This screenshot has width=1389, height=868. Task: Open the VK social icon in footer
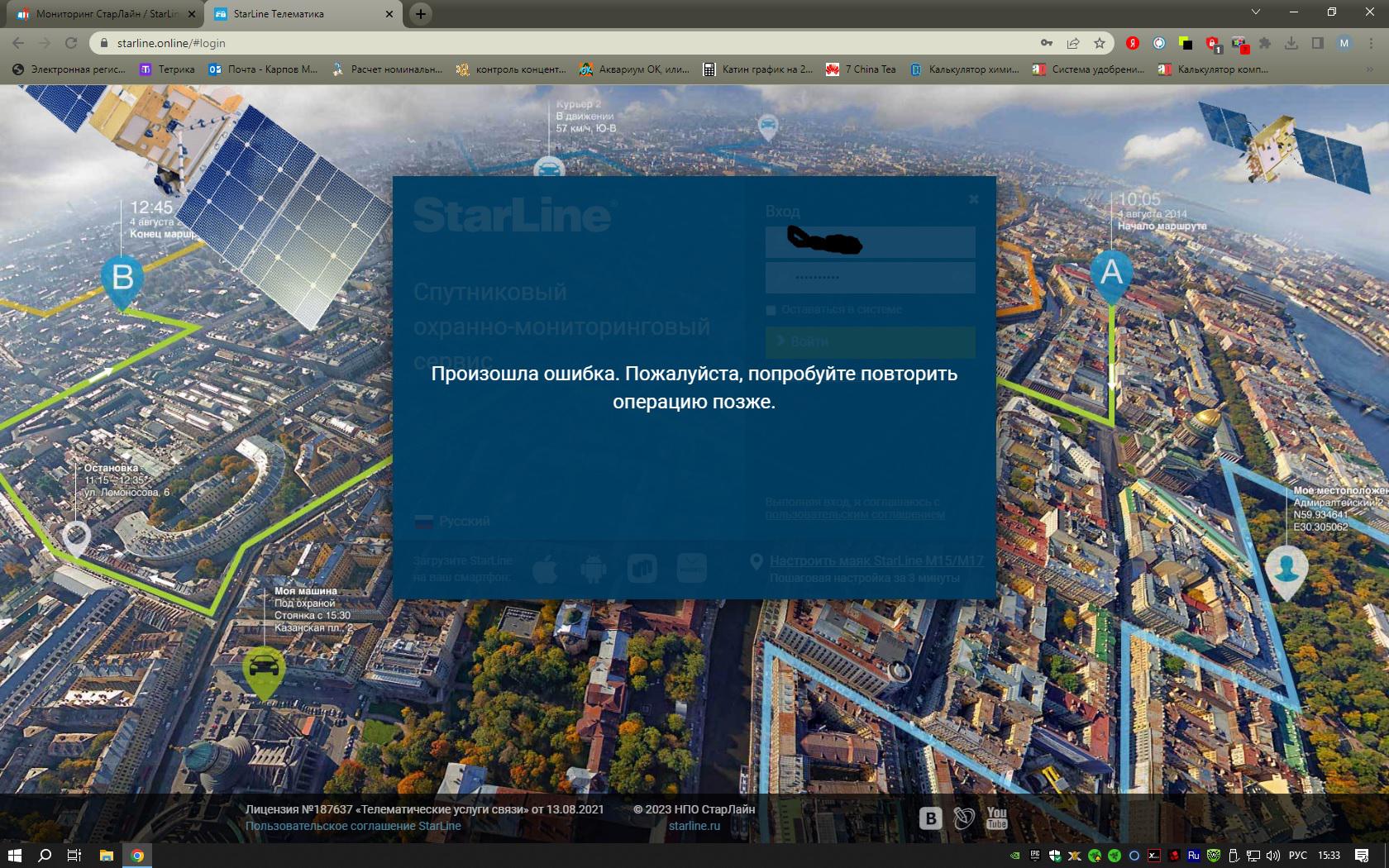click(x=930, y=818)
